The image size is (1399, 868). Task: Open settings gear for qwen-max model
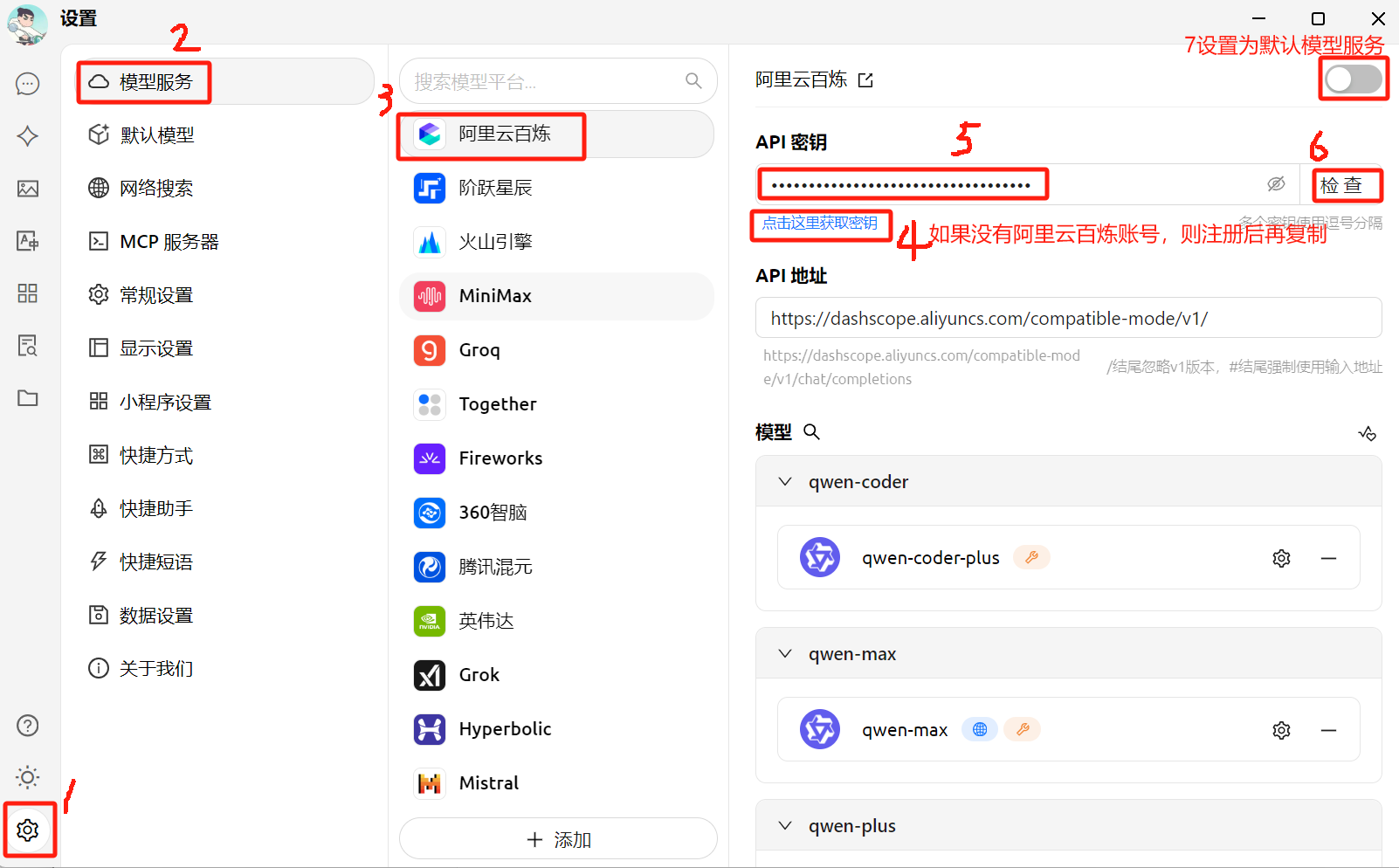(x=1281, y=730)
